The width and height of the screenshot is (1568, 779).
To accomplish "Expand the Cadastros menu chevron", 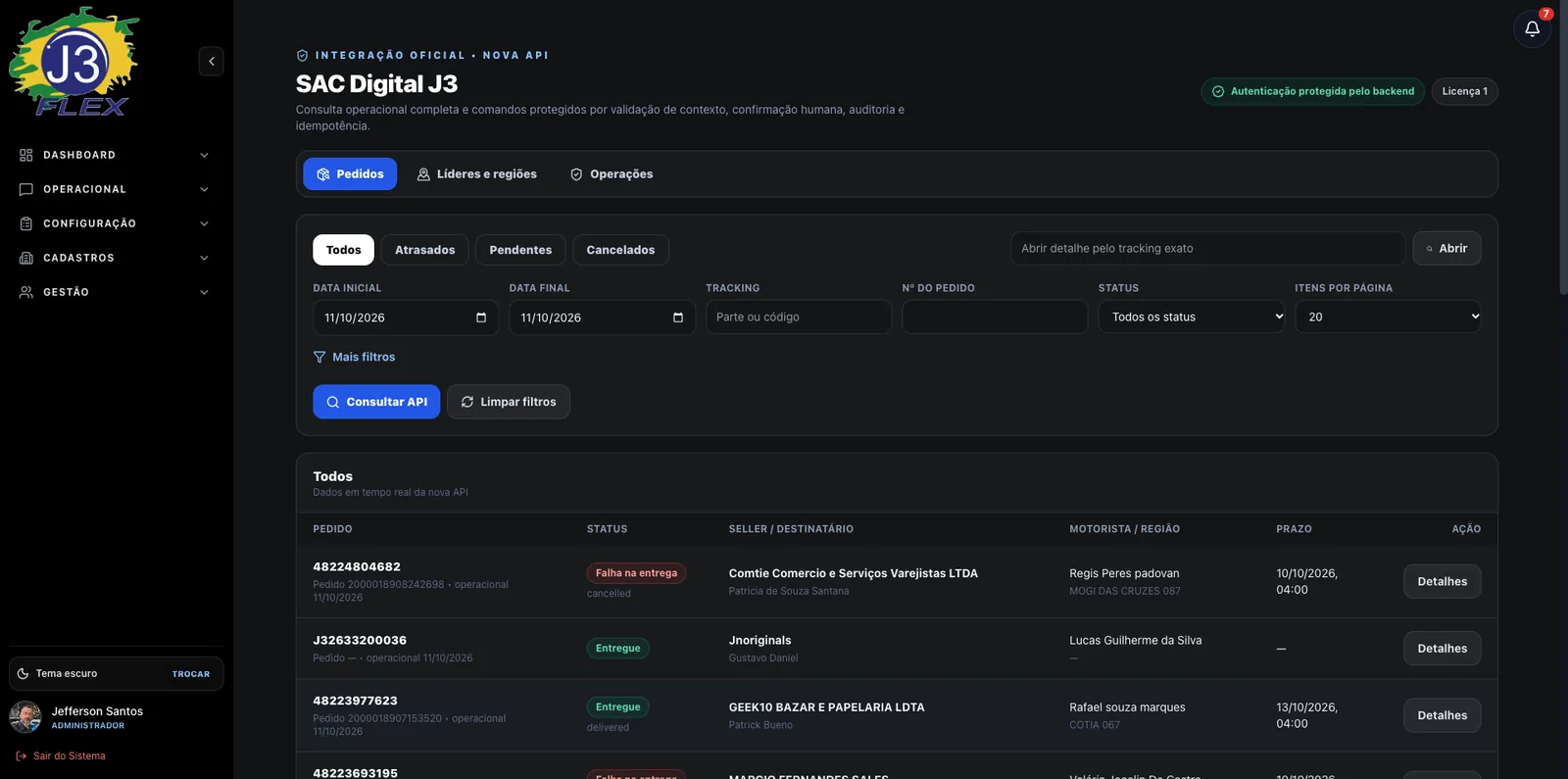I will [204, 258].
